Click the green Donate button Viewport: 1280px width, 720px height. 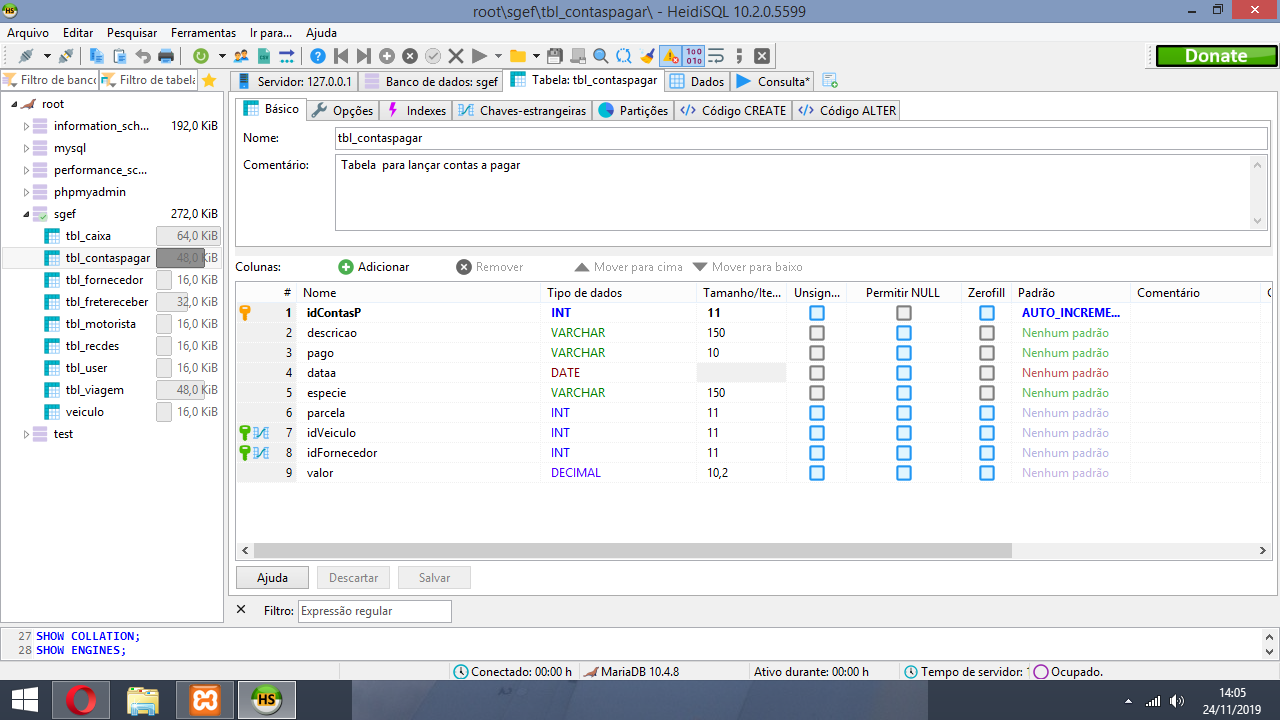point(1215,56)
